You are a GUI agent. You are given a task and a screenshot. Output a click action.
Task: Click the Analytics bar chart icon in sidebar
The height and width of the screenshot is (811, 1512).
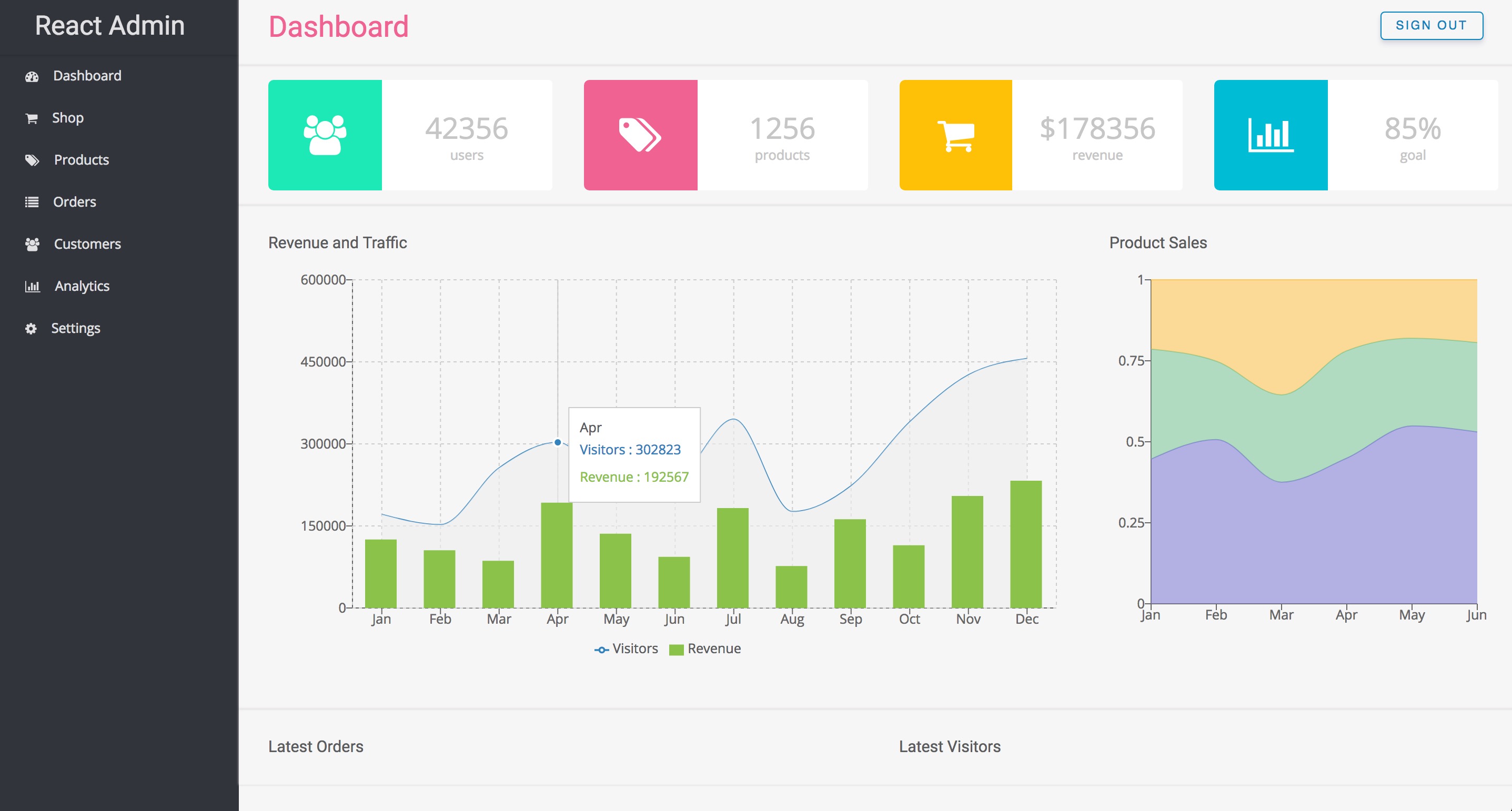32,286
